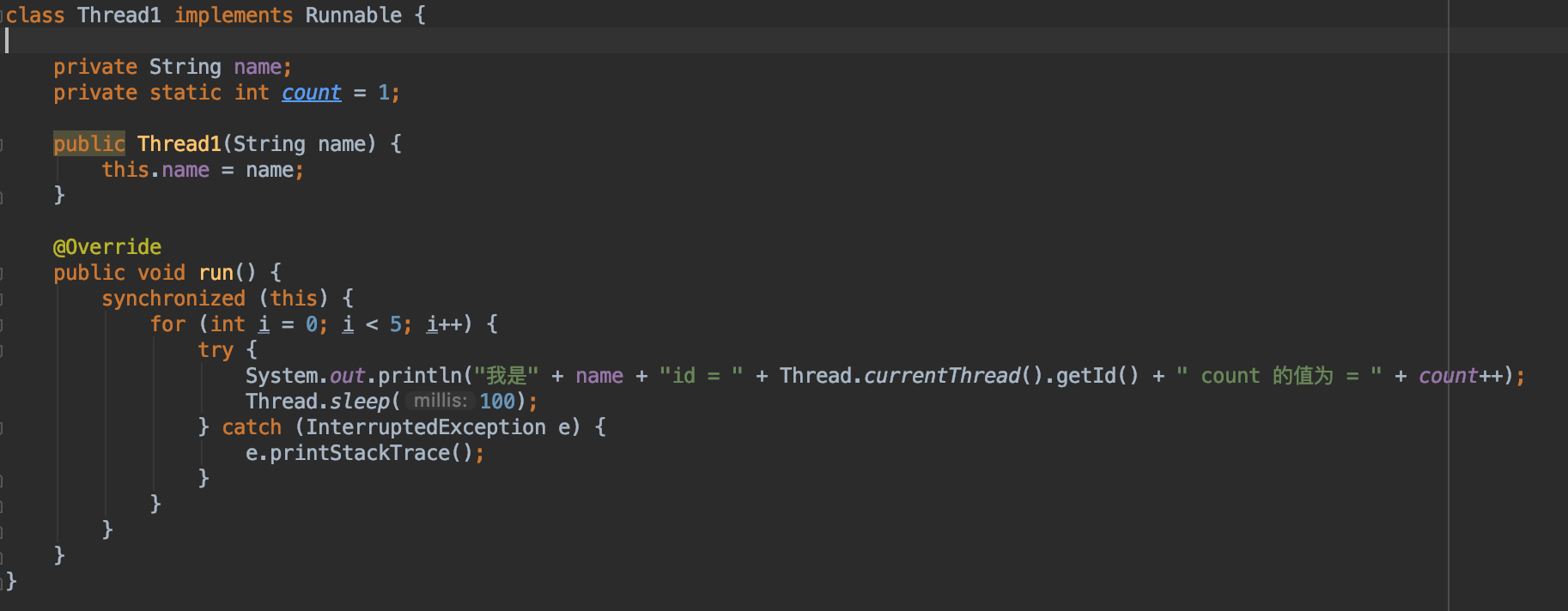This screenshot has width=1568, height=611.
Task: Fold the synchronized block in gutter
Action: coord(3,299)
